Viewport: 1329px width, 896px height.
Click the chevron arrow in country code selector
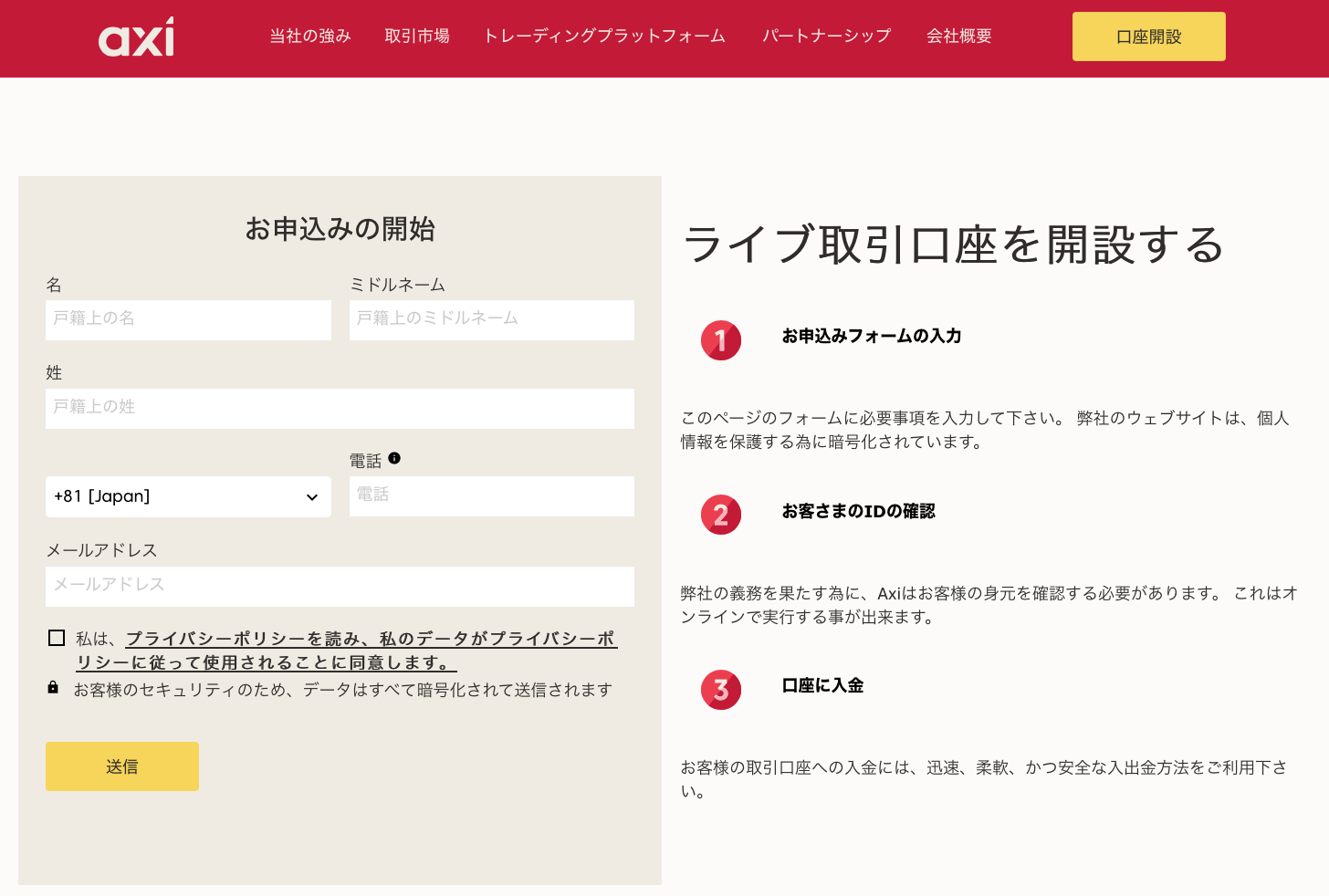(x=312, y=497)
